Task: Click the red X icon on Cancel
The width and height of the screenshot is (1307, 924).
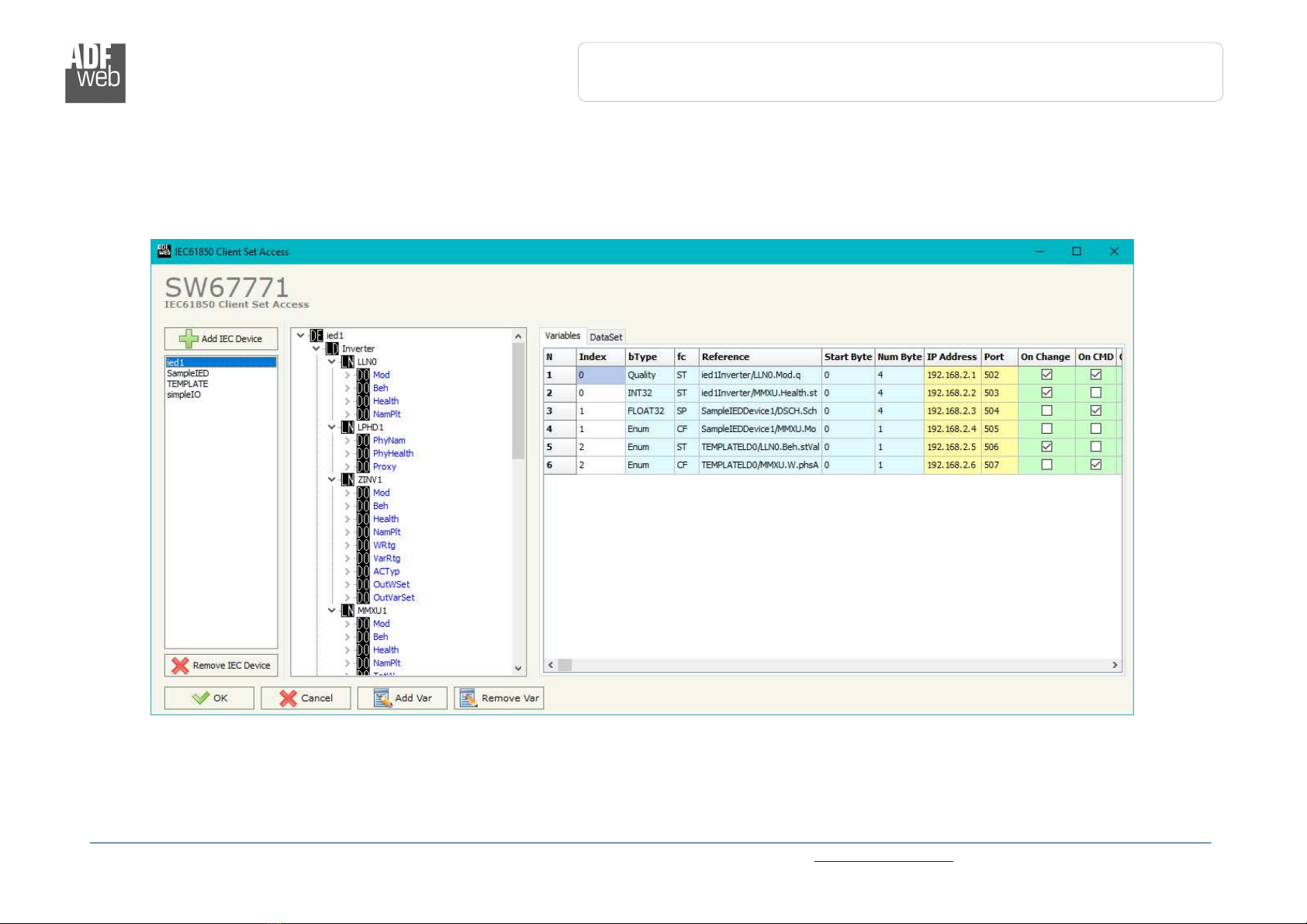Action: tap(289, 698)
